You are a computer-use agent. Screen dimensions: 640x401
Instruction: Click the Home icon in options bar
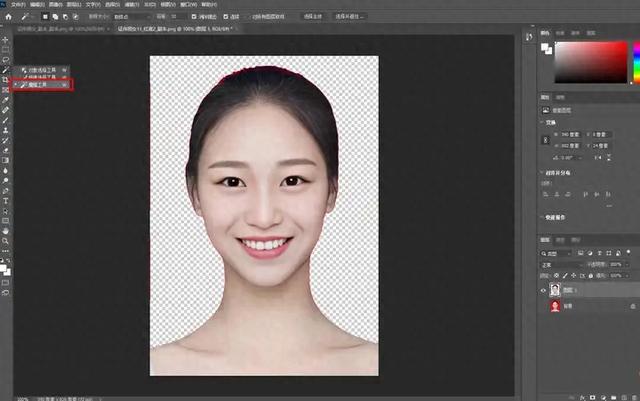coord(8,17)
